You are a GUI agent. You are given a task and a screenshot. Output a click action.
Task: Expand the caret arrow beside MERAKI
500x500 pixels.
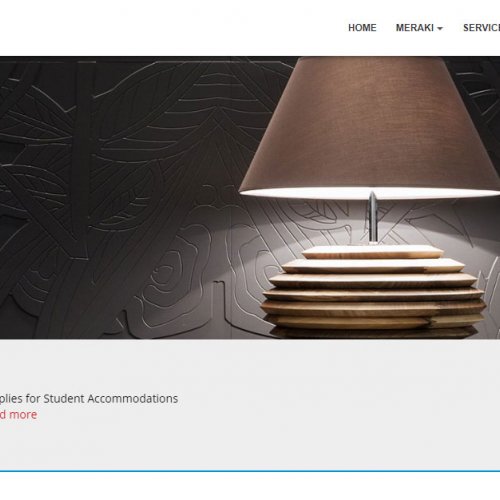point(440,29)
